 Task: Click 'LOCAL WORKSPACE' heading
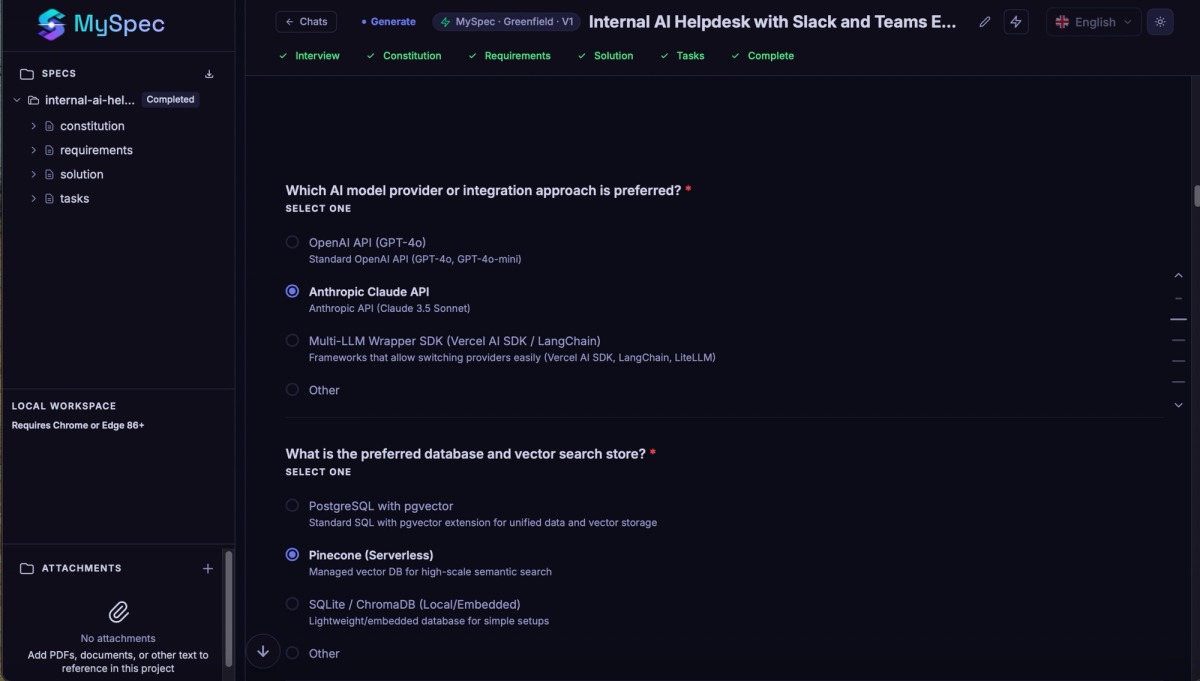(x=64, y=406)
